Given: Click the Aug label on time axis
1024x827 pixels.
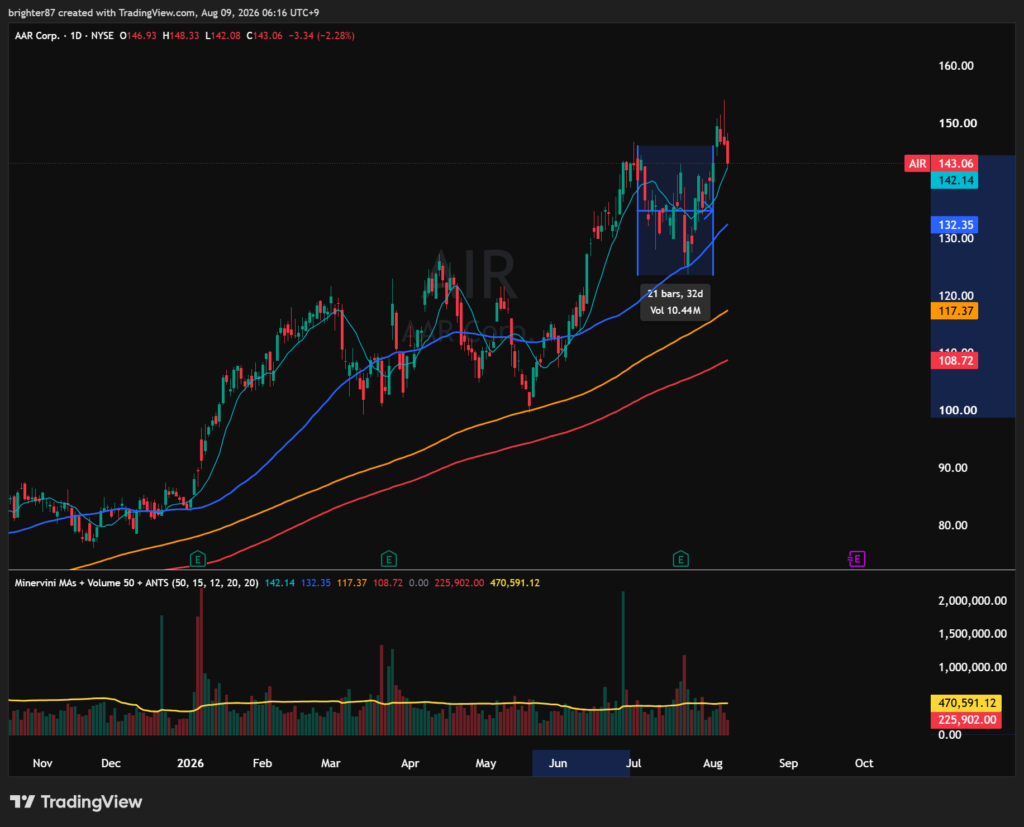Looking at the screenshot, I should (x=712, y=763).
